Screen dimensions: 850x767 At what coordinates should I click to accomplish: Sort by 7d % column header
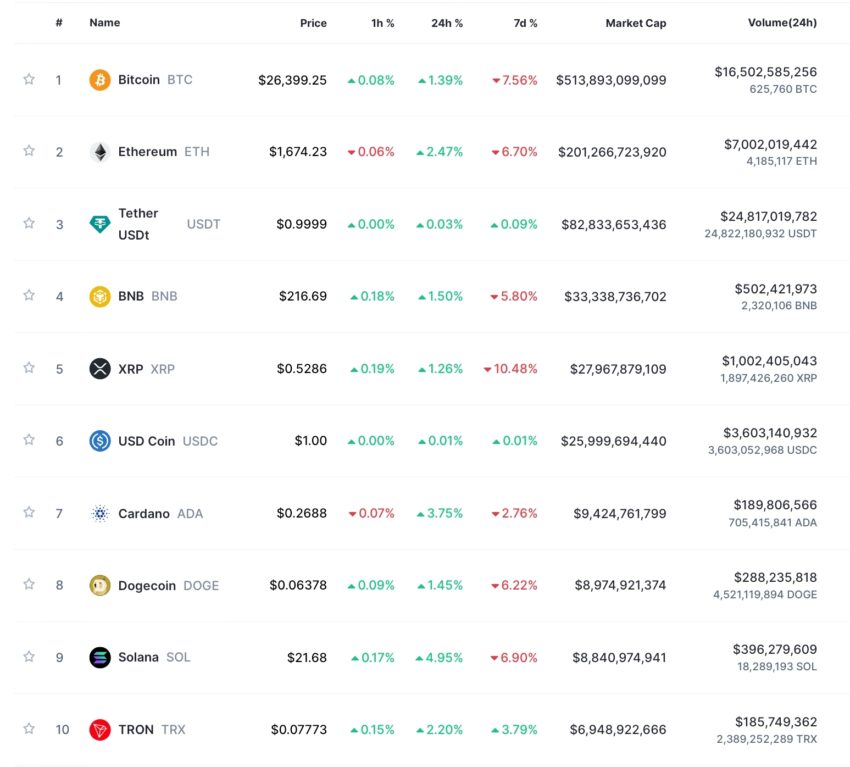[525, 23]
